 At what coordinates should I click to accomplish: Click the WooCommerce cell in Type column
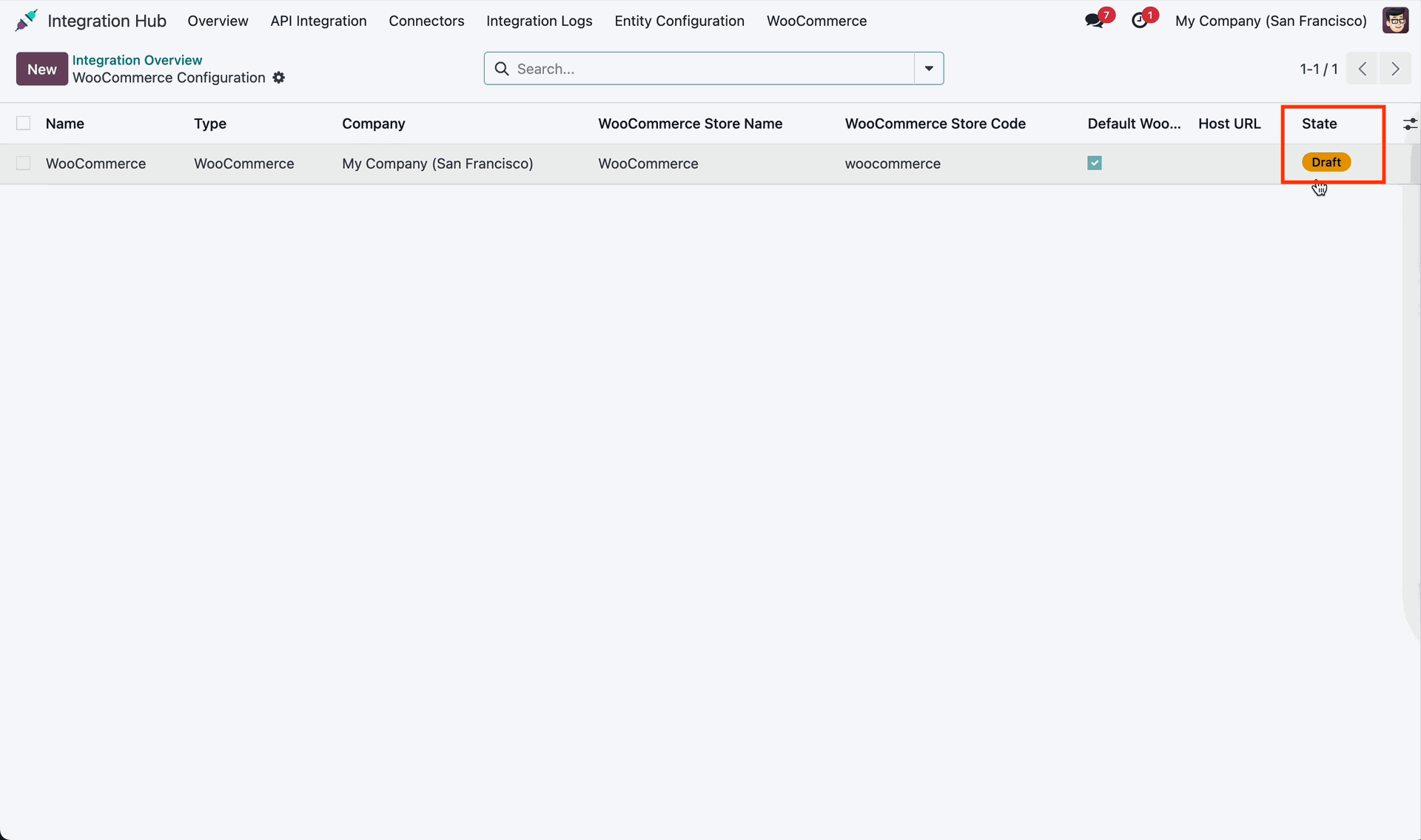[x=244, y=164]
